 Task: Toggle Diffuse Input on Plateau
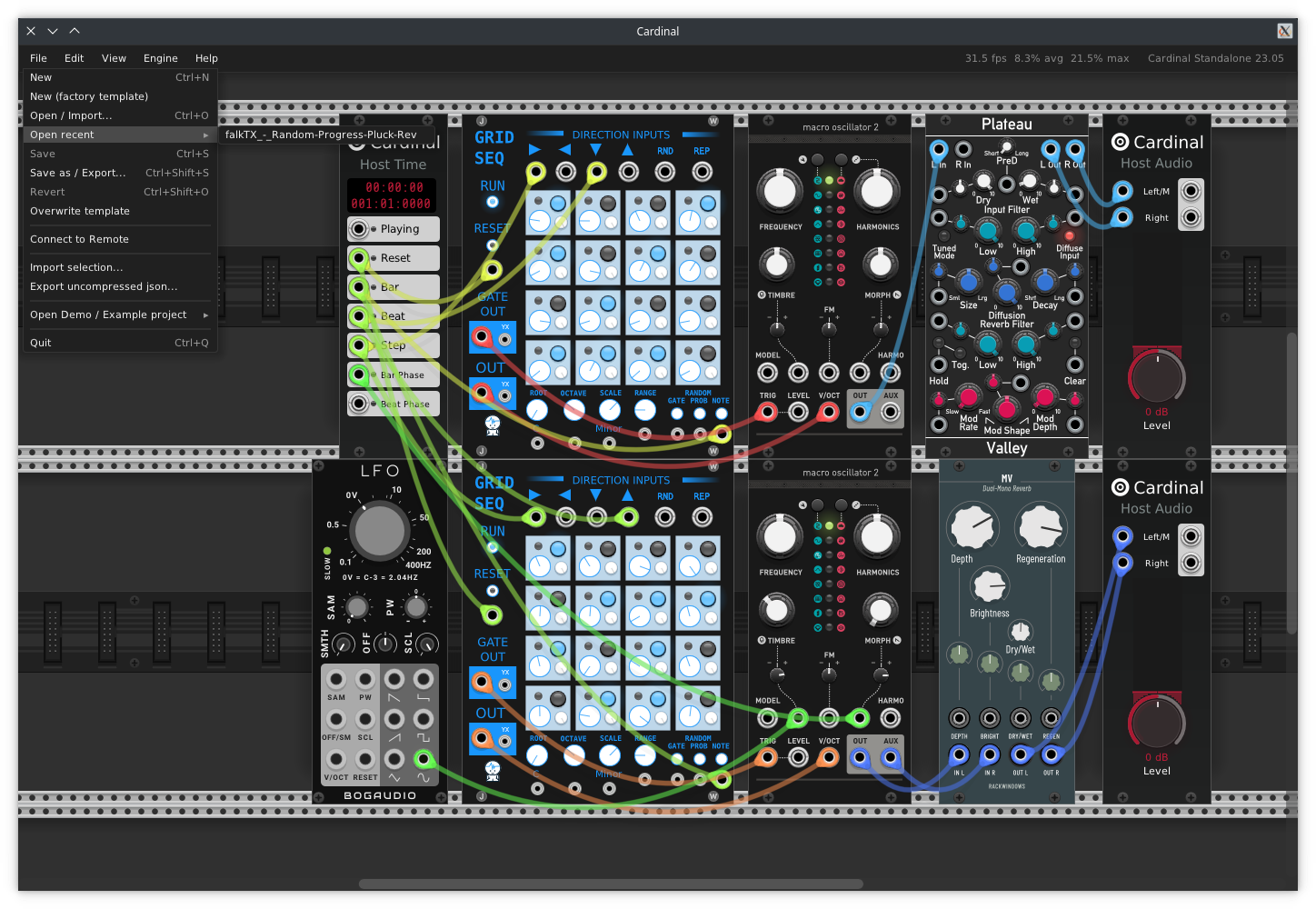1069,235
